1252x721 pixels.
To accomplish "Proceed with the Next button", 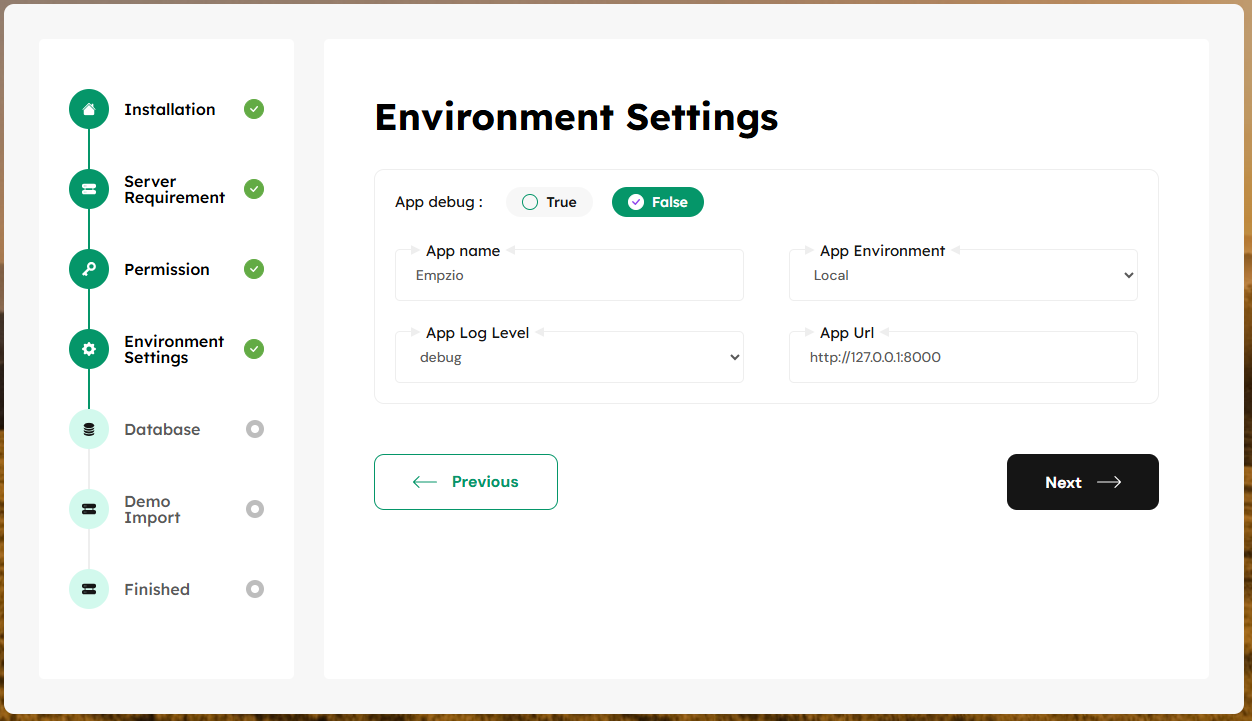I will click(1082, 482).
